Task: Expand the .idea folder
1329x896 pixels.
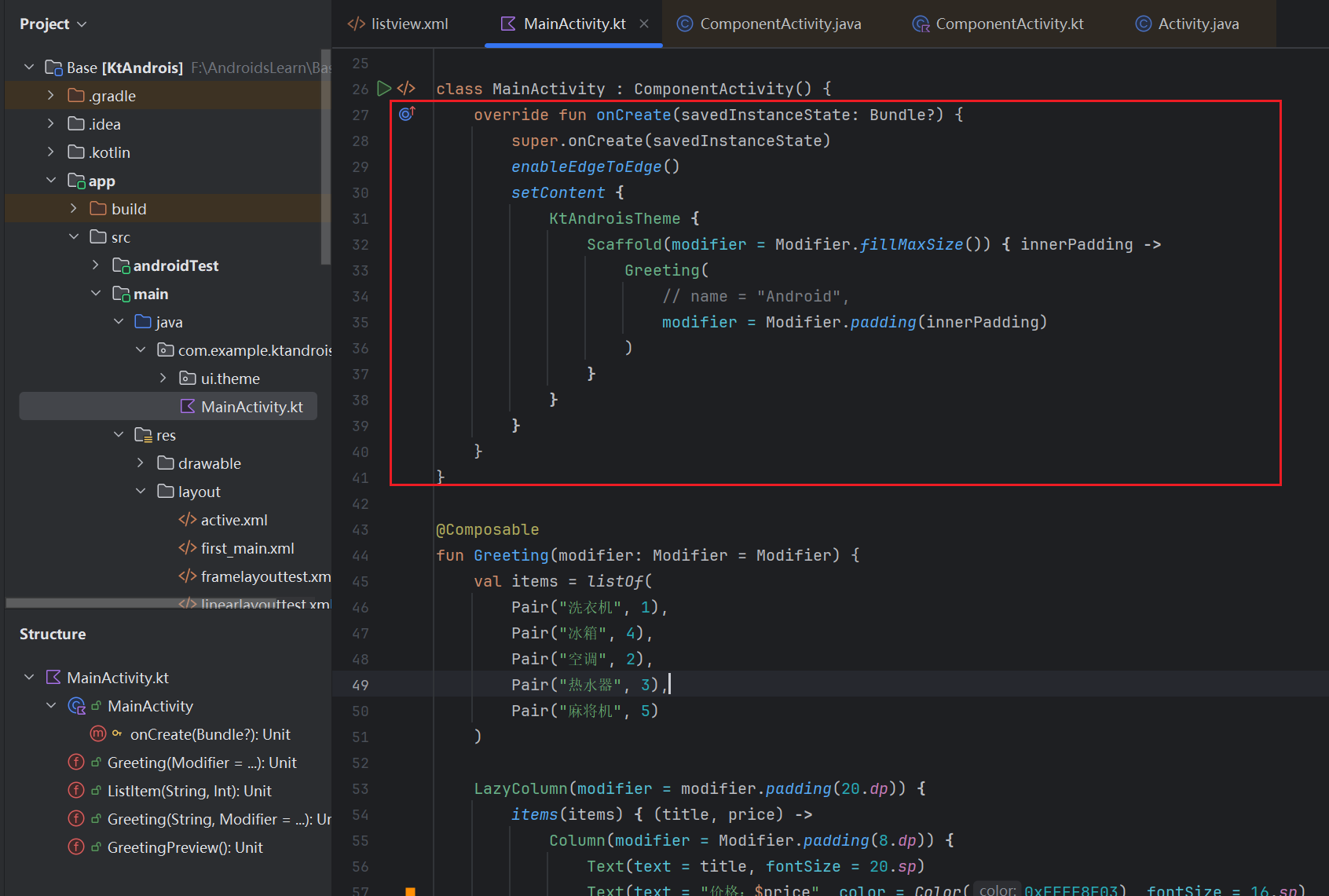Action: click(x=51, y=124)
